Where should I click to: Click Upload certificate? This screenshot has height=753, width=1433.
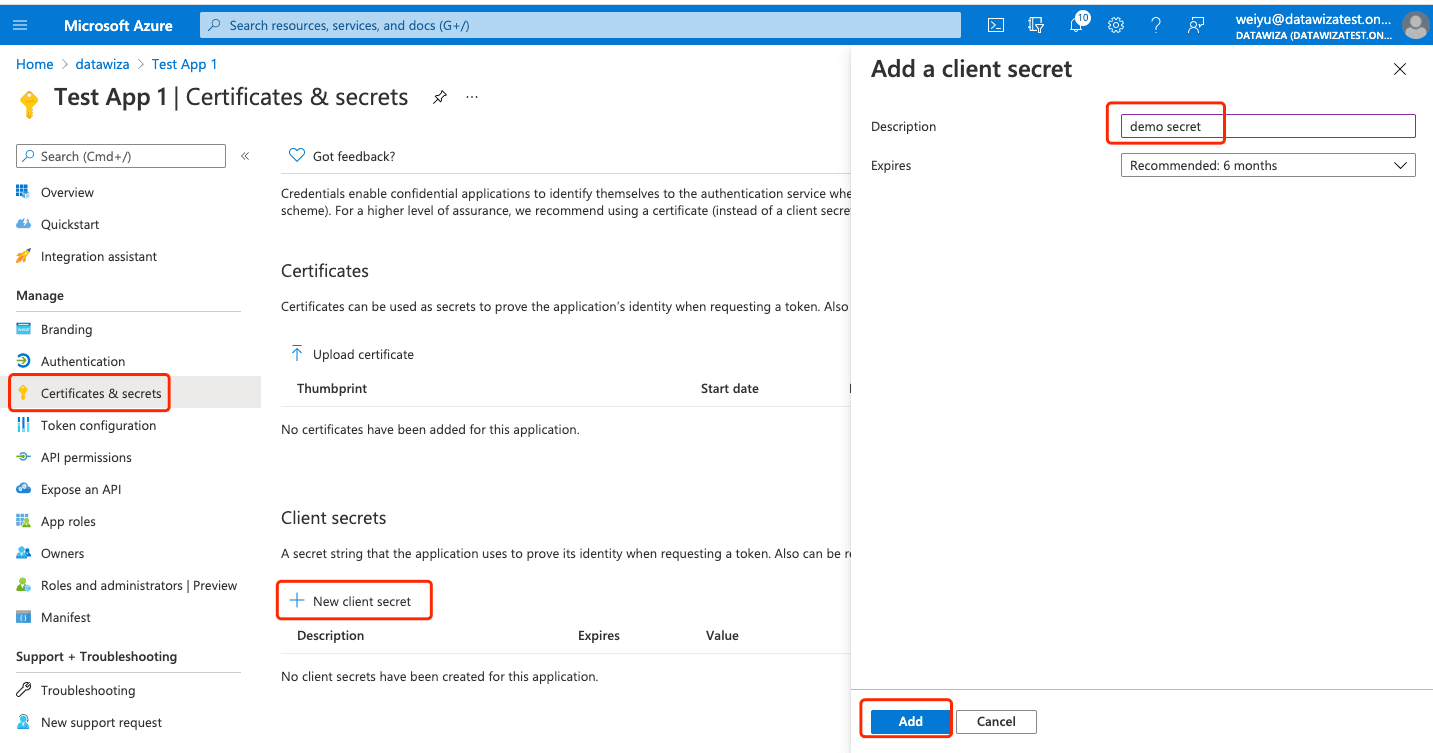(x=351, y=354)
